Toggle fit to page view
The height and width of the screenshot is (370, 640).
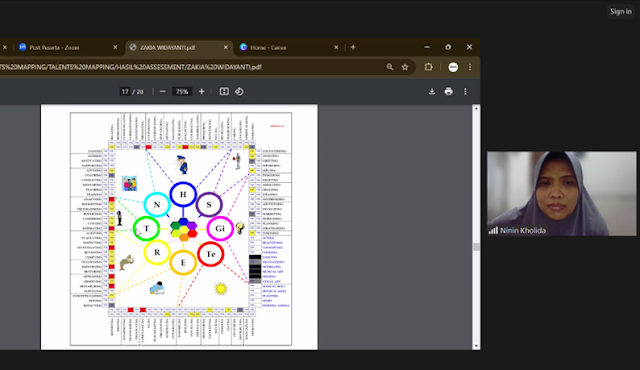[x=224, y=91]
